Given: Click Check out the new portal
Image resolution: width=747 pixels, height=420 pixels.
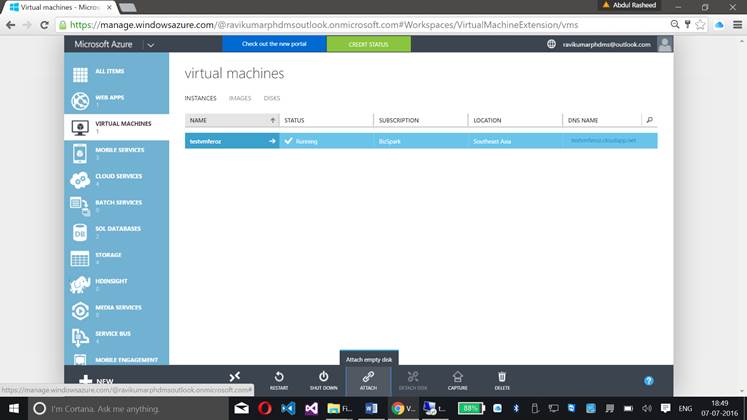Looking at the screenshot, I should (274, 44).
